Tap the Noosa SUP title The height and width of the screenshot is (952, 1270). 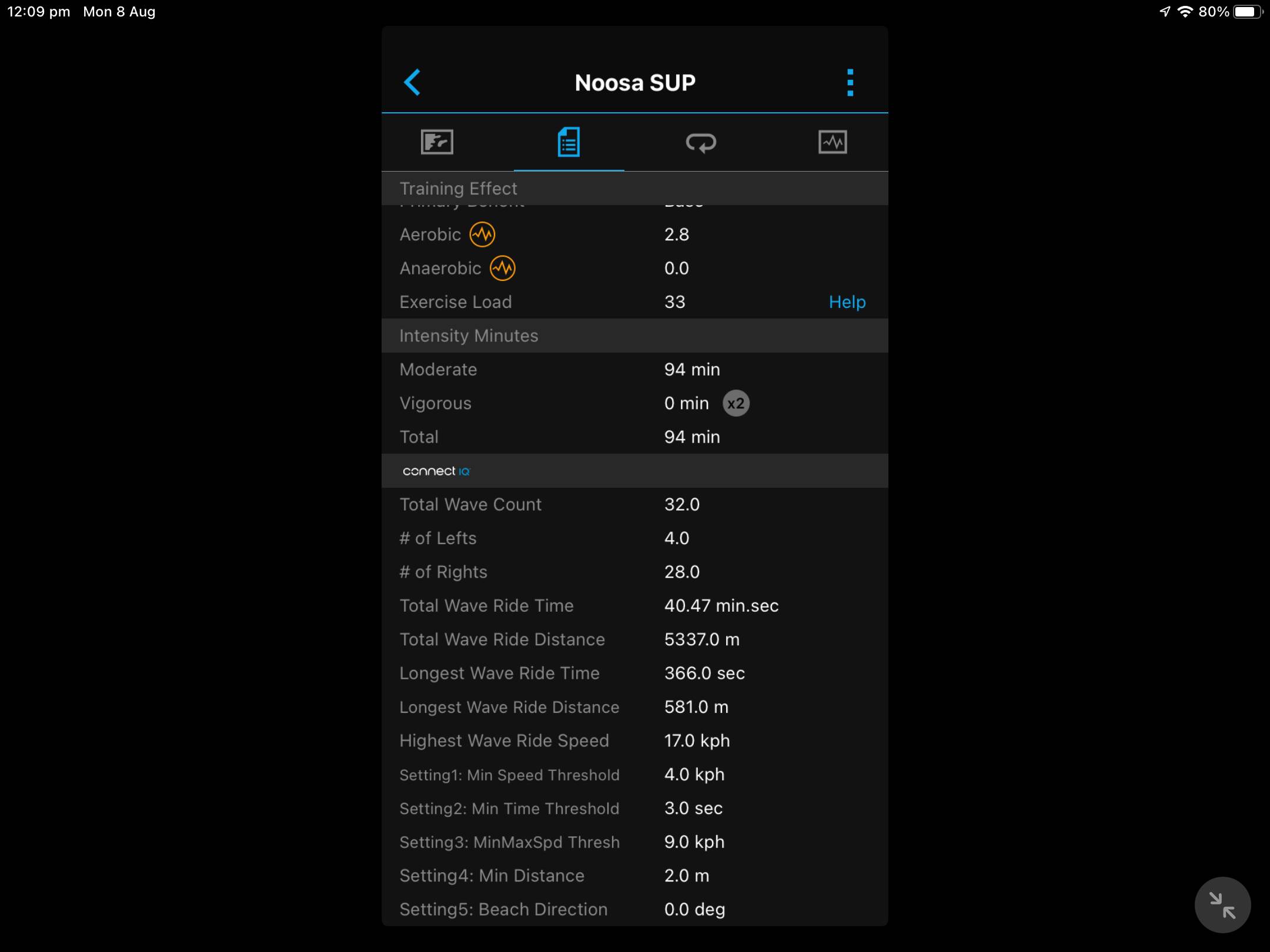pyautogui.click(x=635, y=83)
